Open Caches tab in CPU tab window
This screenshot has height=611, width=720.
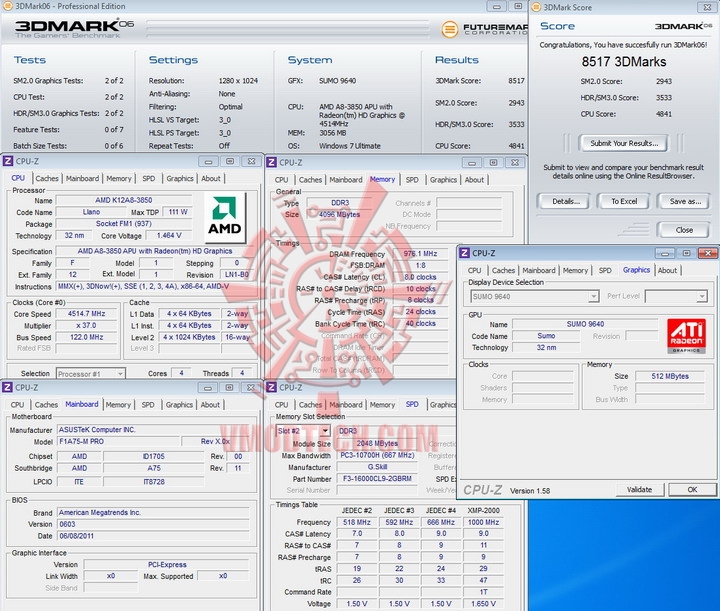point(47,179)
